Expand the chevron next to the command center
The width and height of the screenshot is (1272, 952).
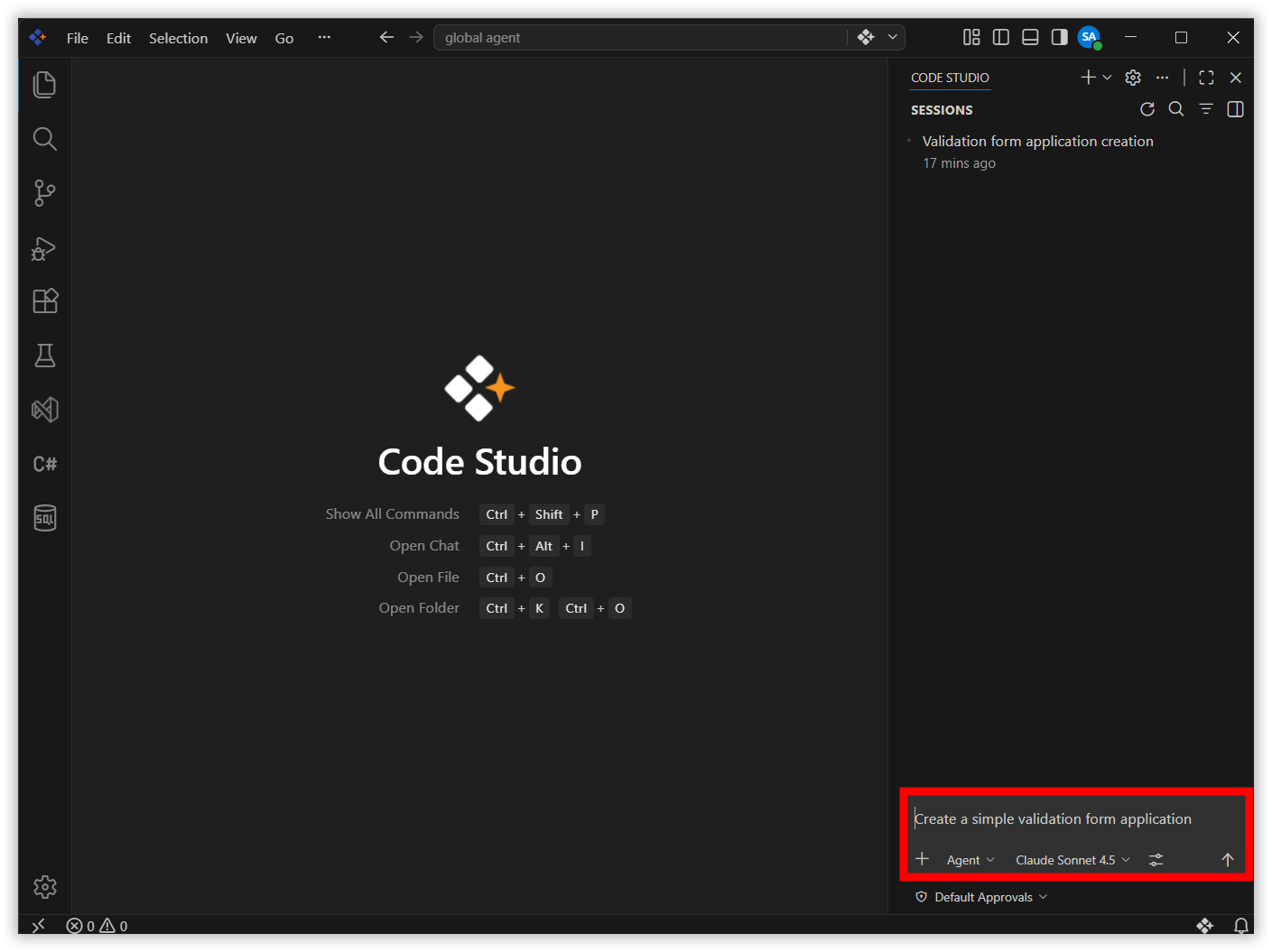pos(893,37)
